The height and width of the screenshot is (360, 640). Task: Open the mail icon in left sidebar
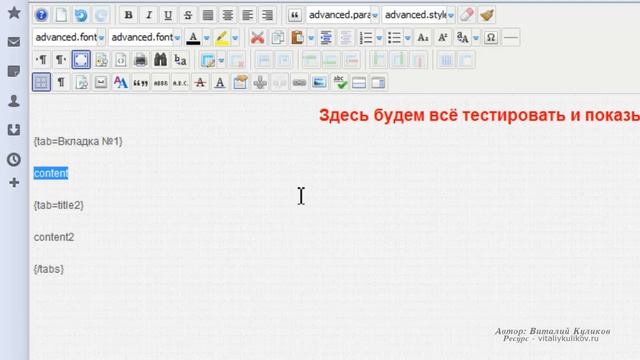tap(14, 42)
